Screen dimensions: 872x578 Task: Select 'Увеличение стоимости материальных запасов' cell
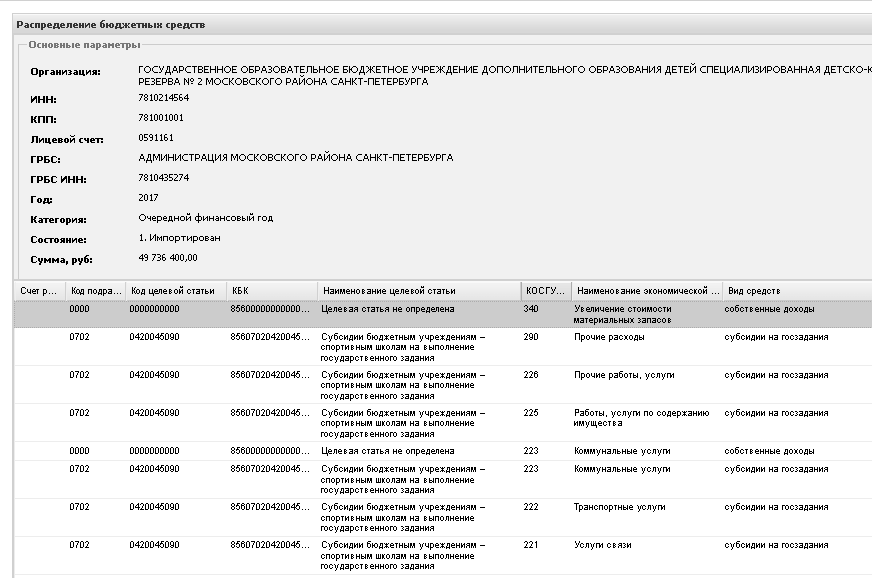point(622,314)
